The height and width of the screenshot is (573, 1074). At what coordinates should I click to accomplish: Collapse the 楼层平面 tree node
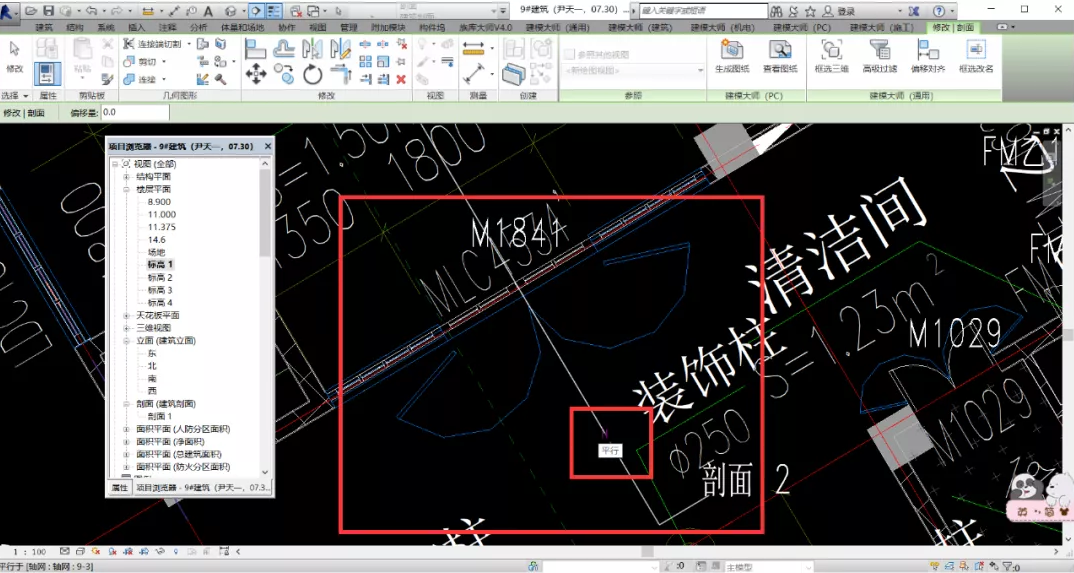tap(127, 189)
